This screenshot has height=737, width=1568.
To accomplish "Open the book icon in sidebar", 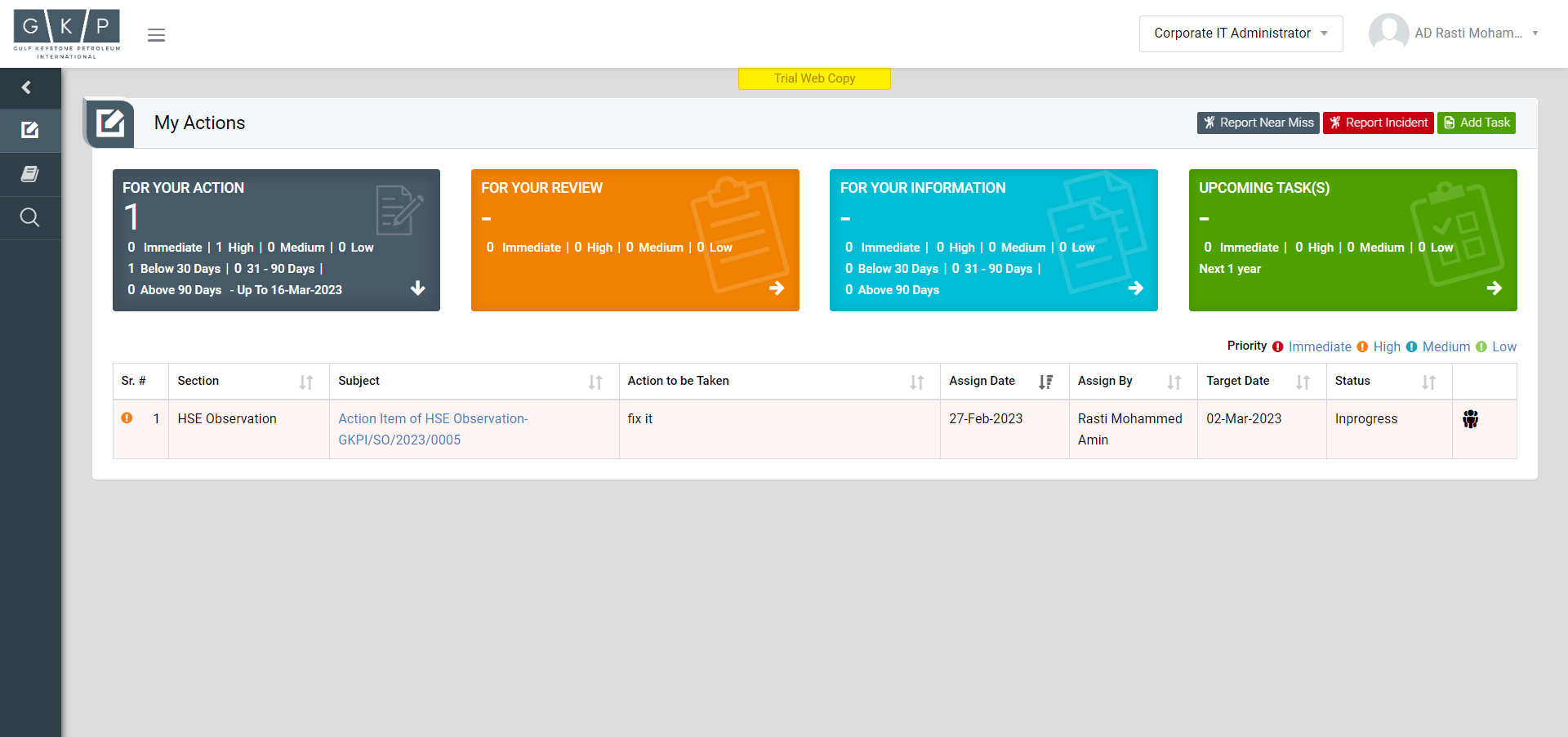I will (x=30, y=174).
